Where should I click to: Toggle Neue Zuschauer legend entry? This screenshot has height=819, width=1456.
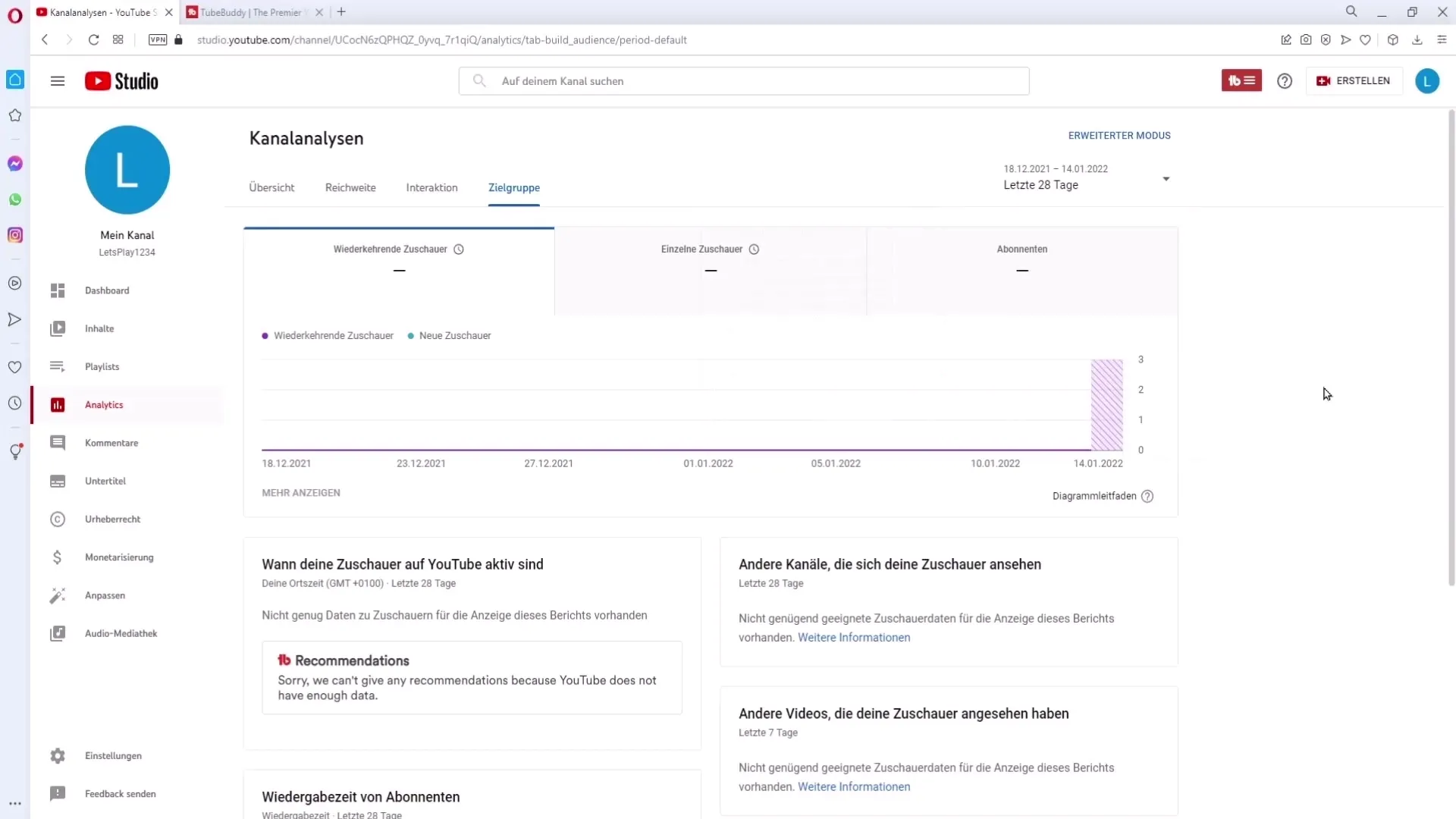click(x=449, y=335)
